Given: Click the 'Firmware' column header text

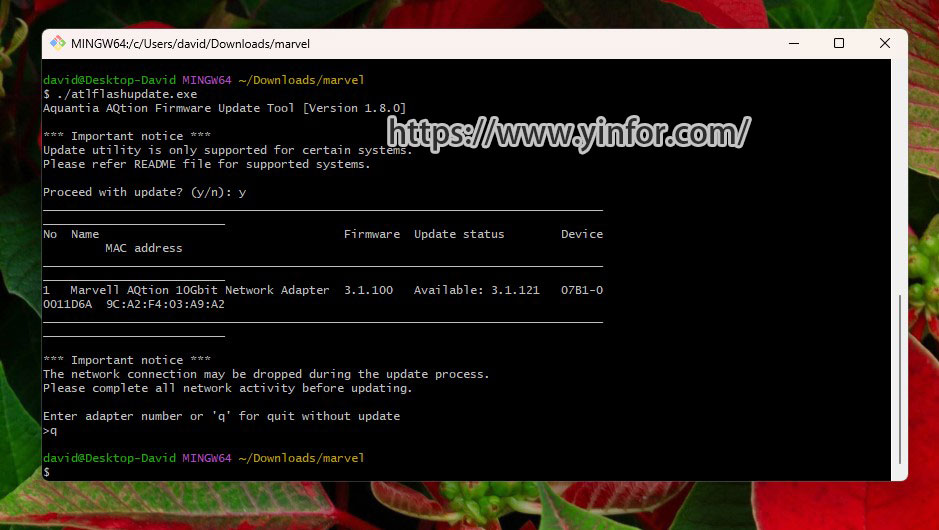Looking at the screenshot, I should (371, 234).
